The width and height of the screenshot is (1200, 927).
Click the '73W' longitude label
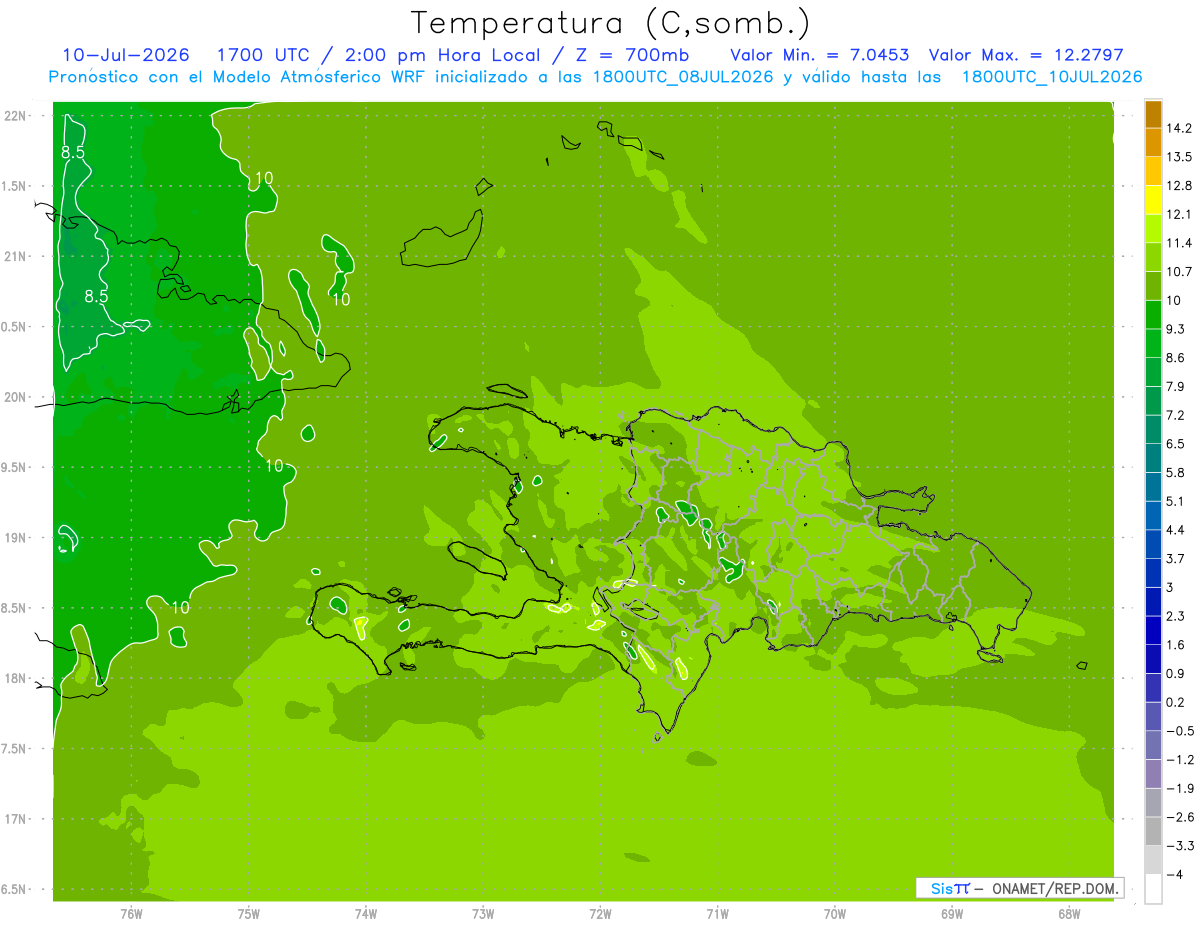point(483,913)
